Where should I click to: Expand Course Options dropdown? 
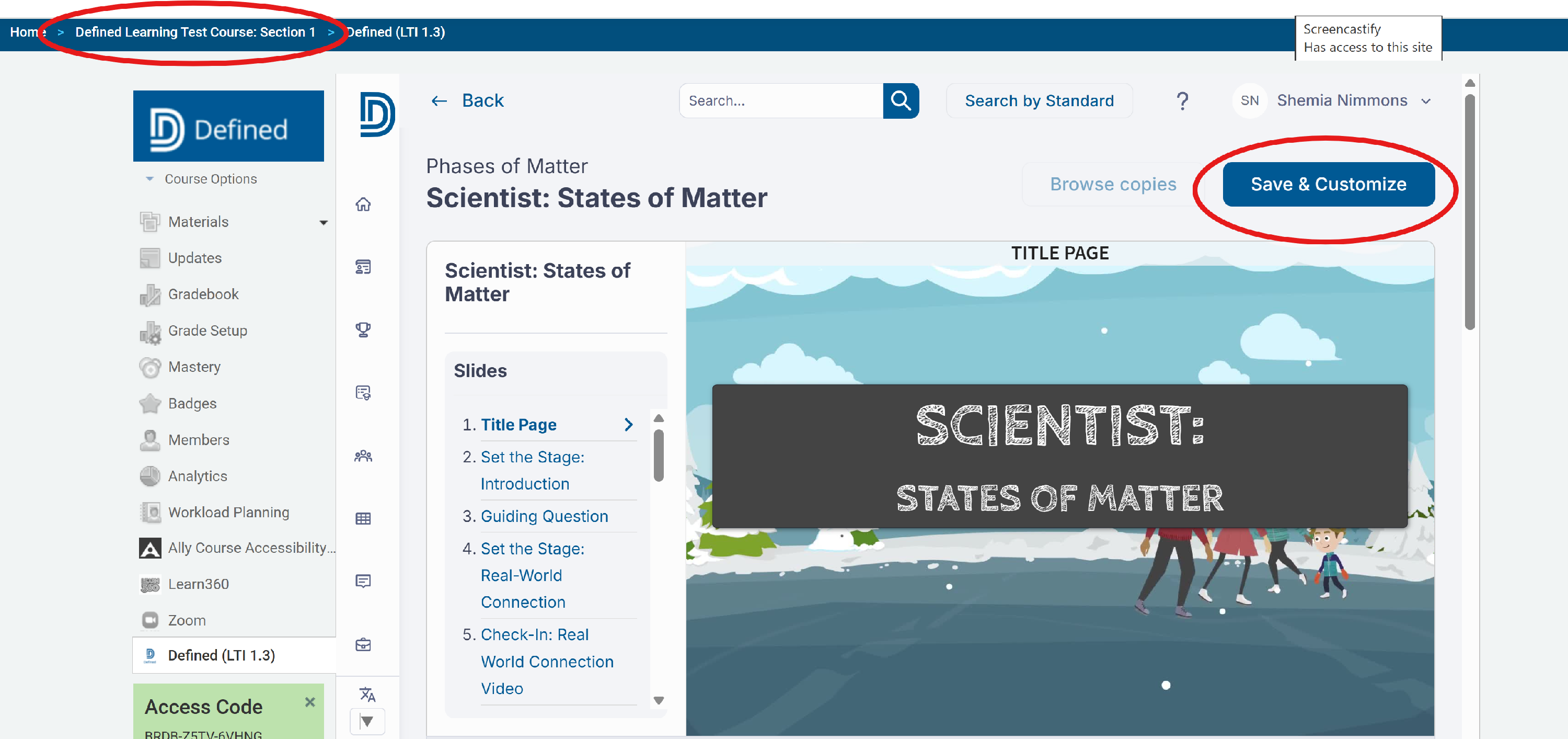point(149,178)
